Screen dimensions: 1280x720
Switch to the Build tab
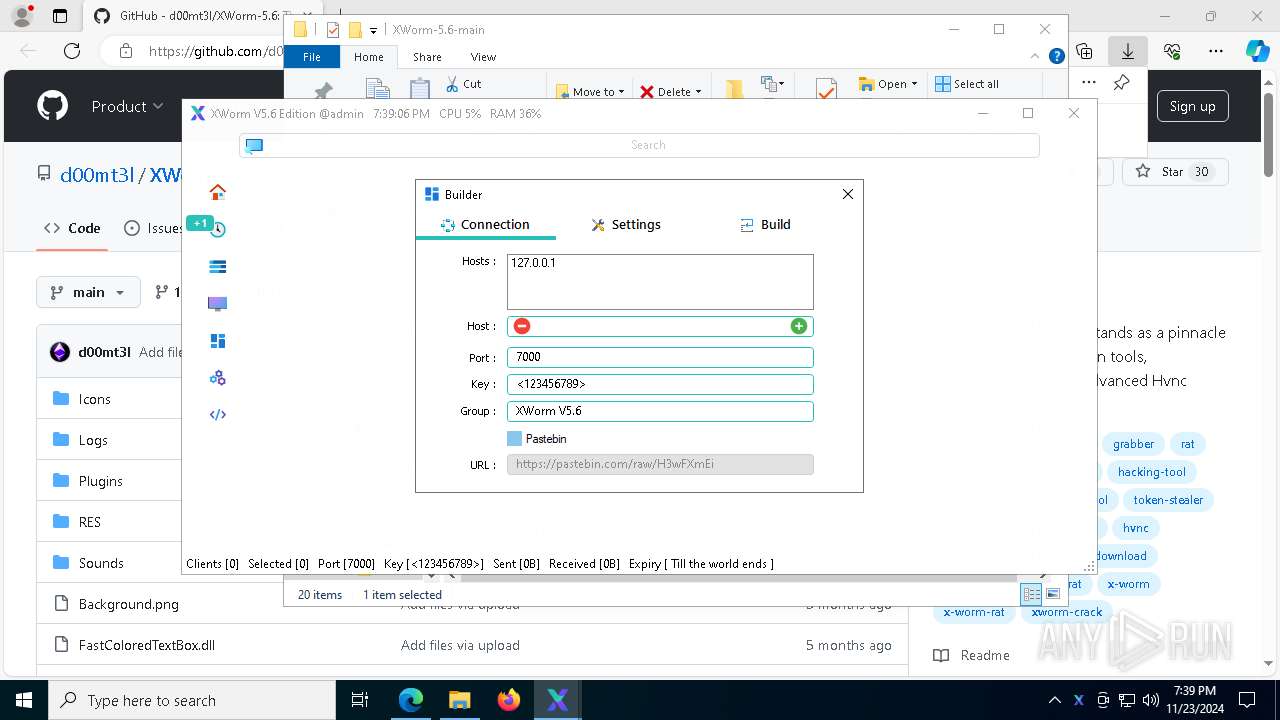pyautogui.click(x=765, y=224)
